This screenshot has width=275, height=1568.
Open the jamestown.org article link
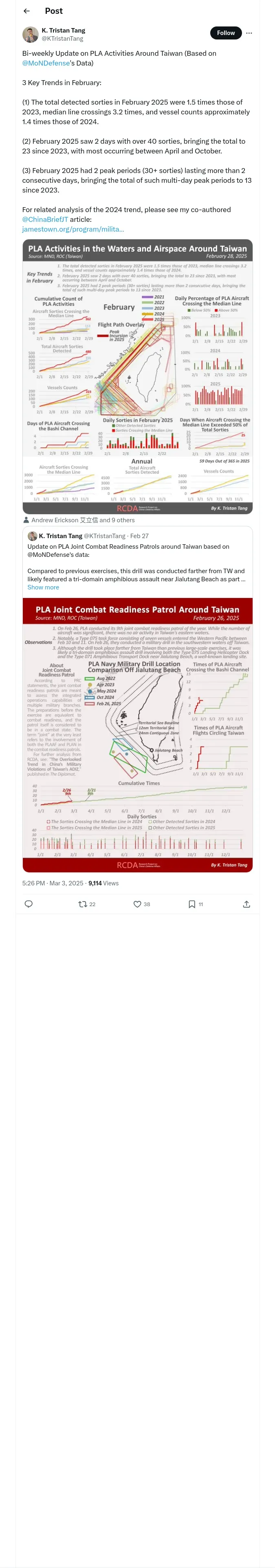click(73, 229)
